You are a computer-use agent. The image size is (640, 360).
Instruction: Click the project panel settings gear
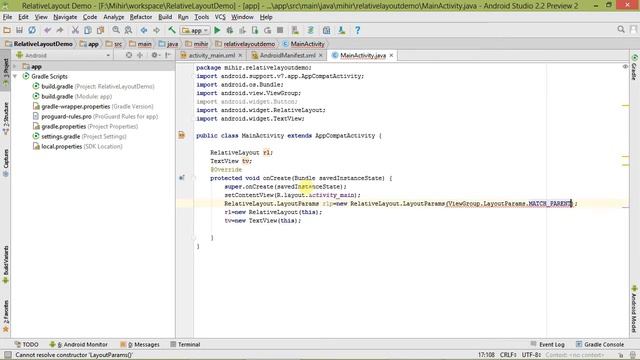154,55
